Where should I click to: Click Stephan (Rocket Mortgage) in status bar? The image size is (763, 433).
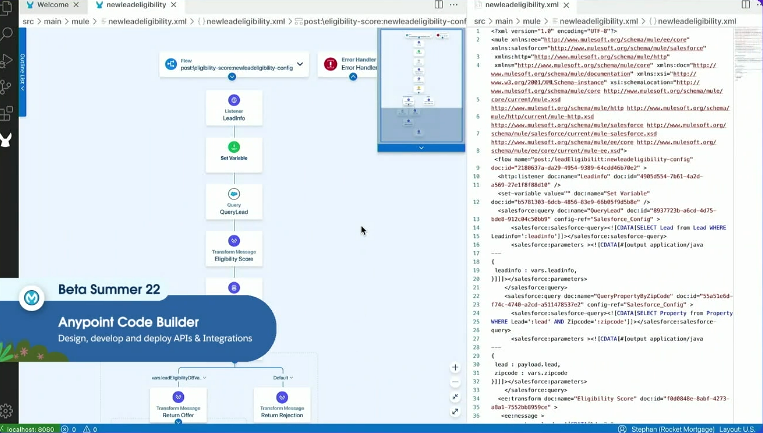pos(665,429)
